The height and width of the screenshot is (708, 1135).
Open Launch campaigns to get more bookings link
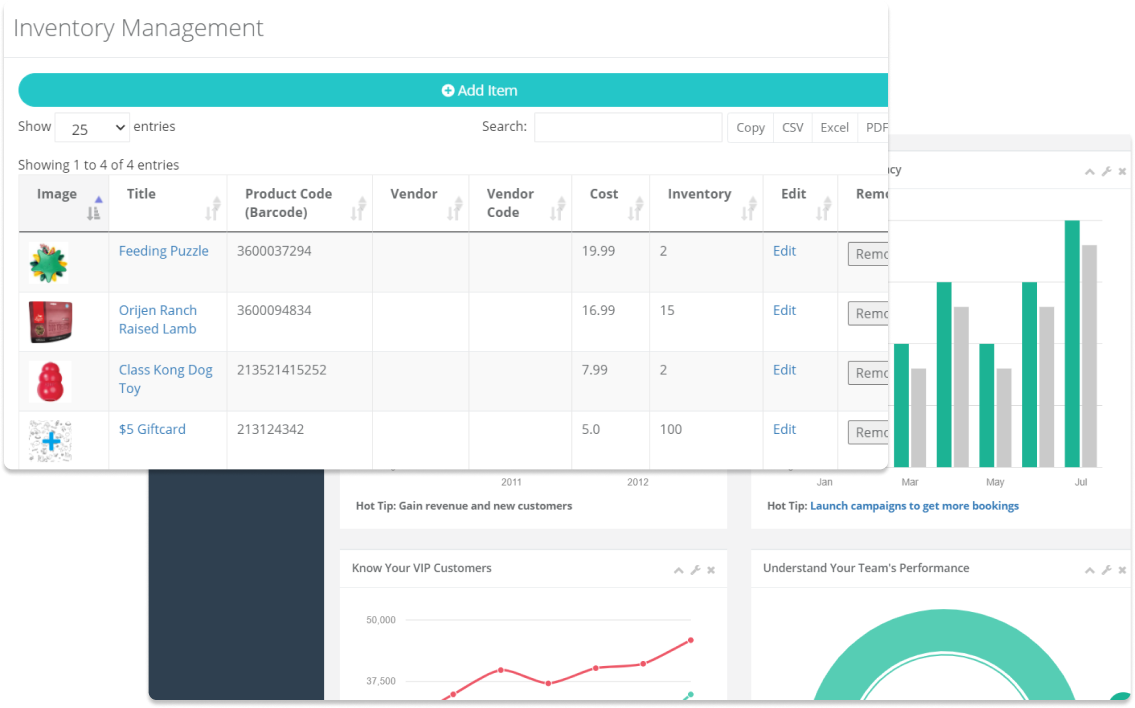[x=914, y=506]
